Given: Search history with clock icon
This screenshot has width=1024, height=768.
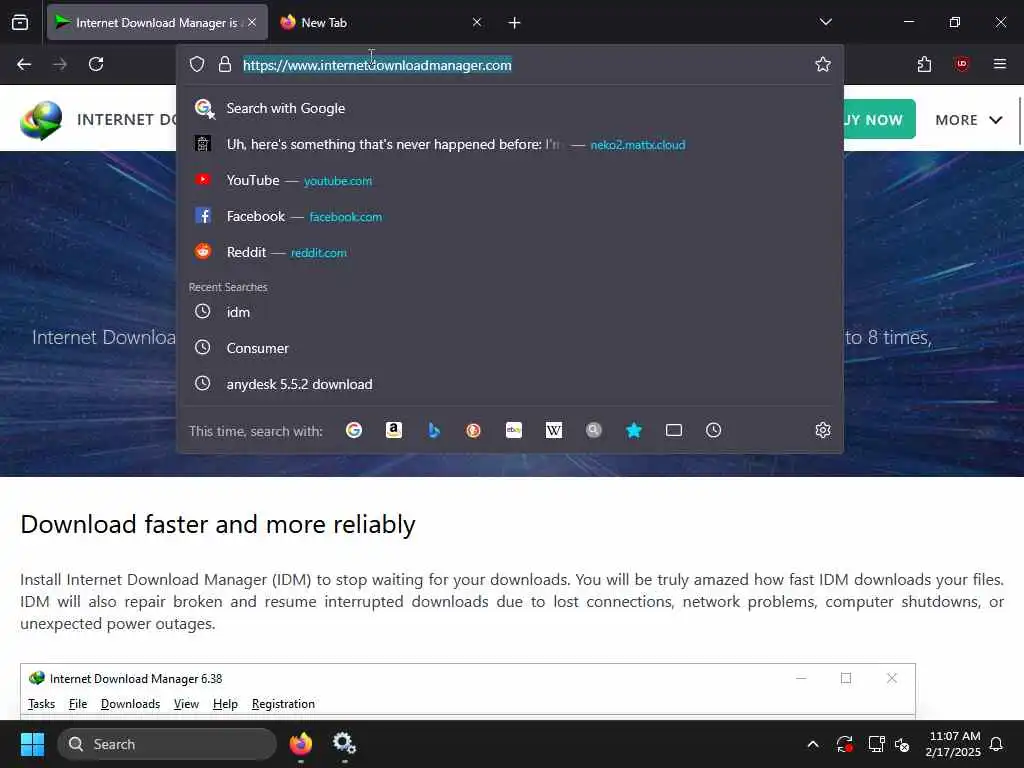Looking at the screenshot, I should tap(714, 430).
